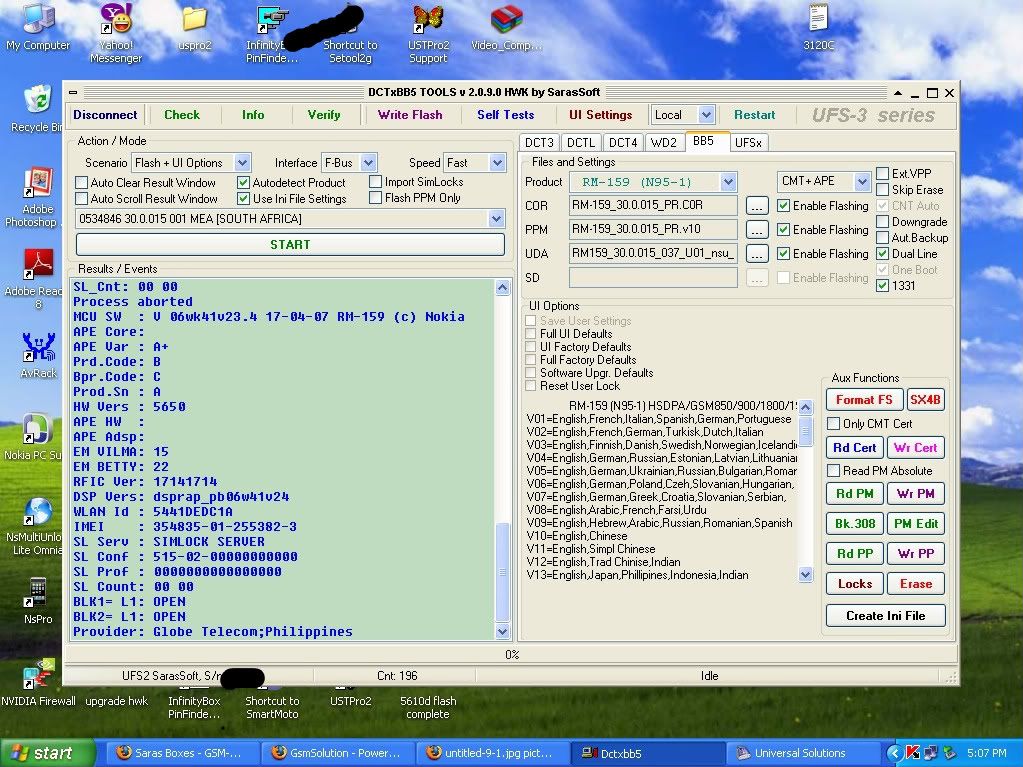Click scroll-down arrow in Results/Events log
The height and width of the screenshot is (767, 1023).
502,631
